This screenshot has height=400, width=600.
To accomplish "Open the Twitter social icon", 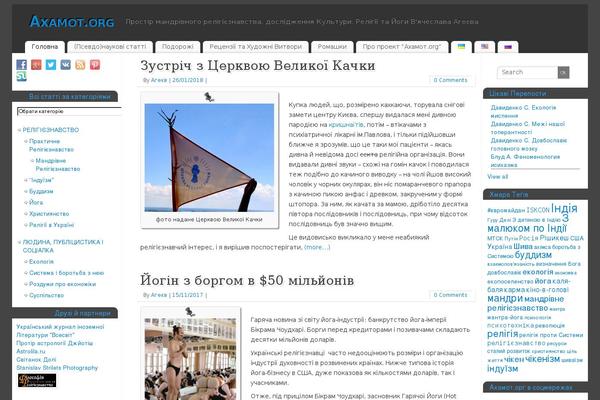I will pyautogui.click(x=51, y=65).
